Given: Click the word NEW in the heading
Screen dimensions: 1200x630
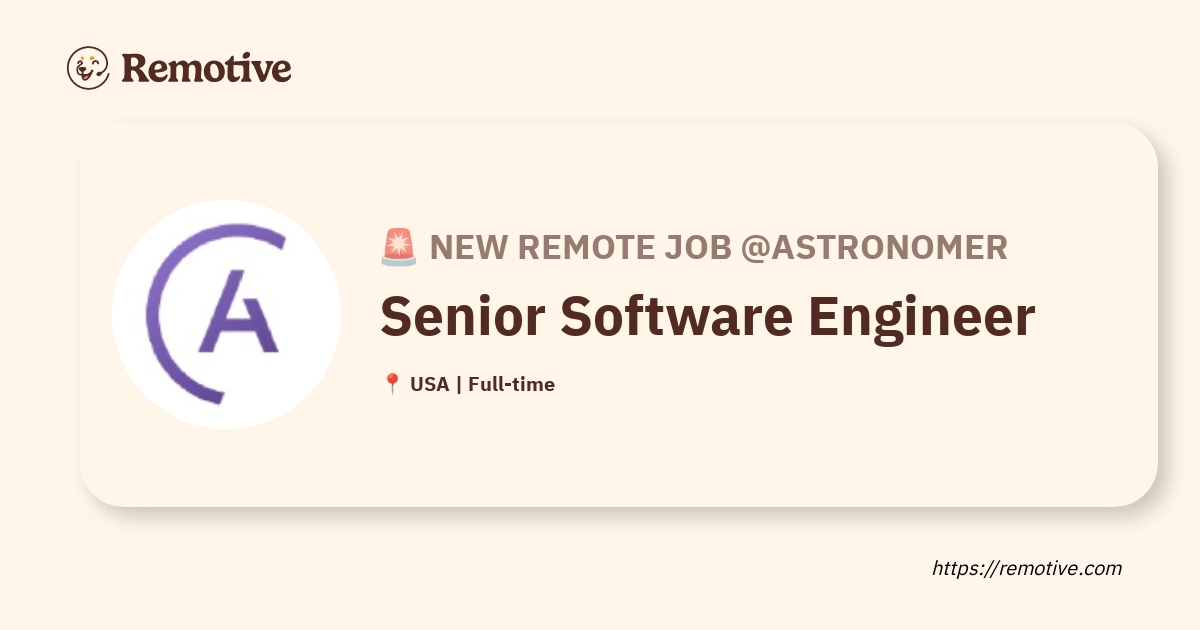Looking at the screenshot, I should click(x=464, y=247).
